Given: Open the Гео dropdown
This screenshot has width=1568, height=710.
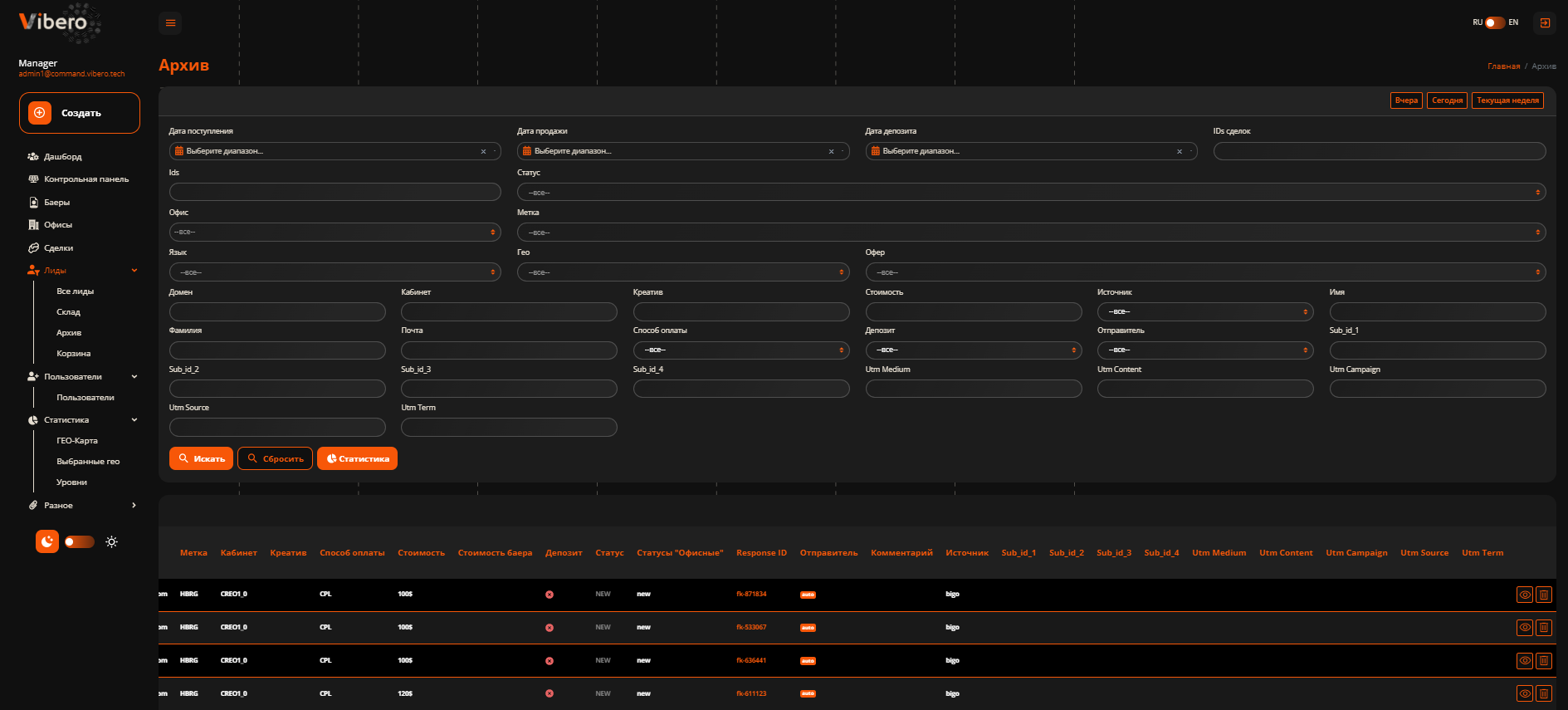Looking at the screenshot, I should [x=683, y=272].
